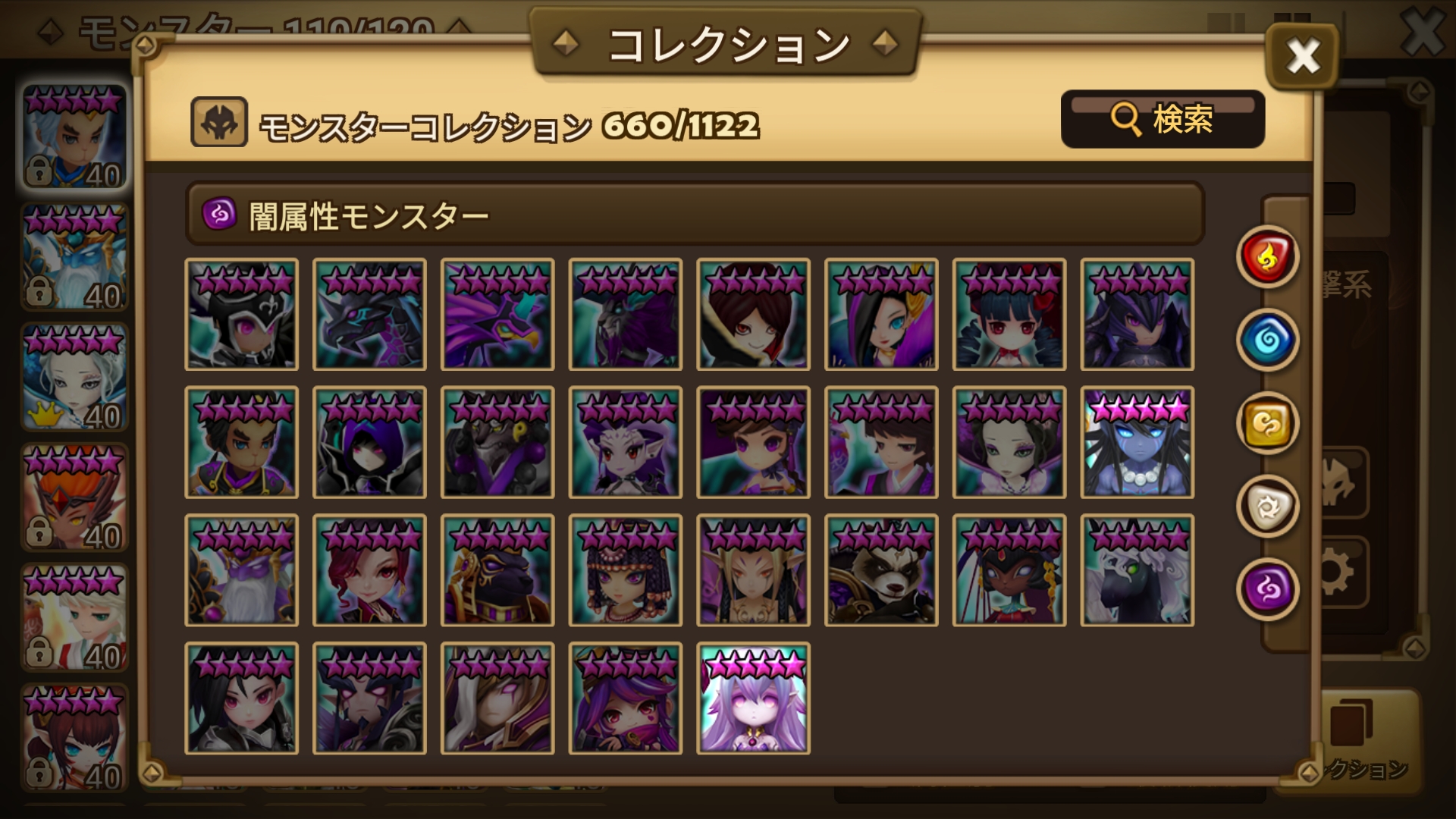Select the wind element filter icon

click(1267, 423)
